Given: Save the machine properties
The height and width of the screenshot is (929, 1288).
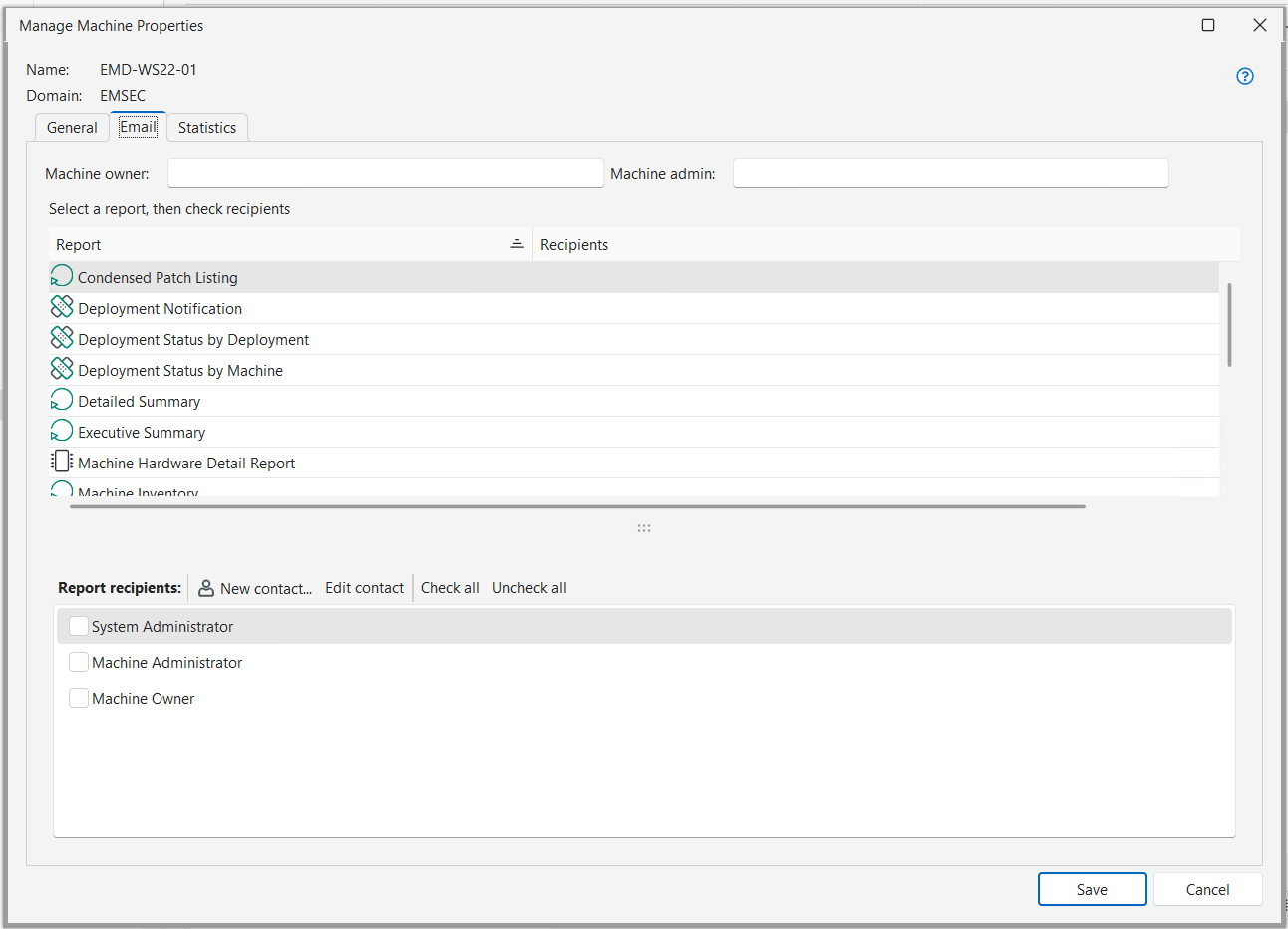Looking at the screenshot, I should click(x=1092, y=888).
